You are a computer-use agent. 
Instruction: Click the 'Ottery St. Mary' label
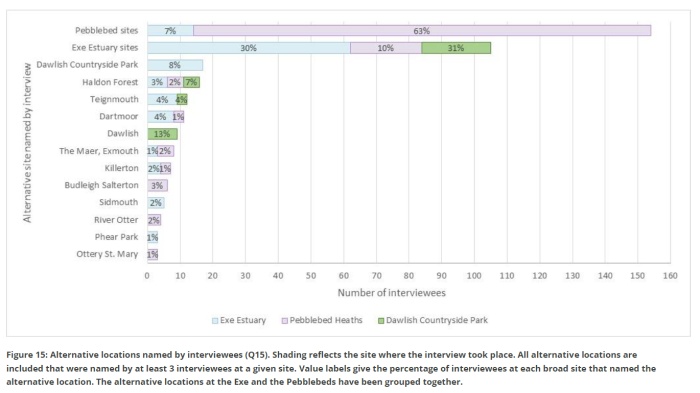107,254
